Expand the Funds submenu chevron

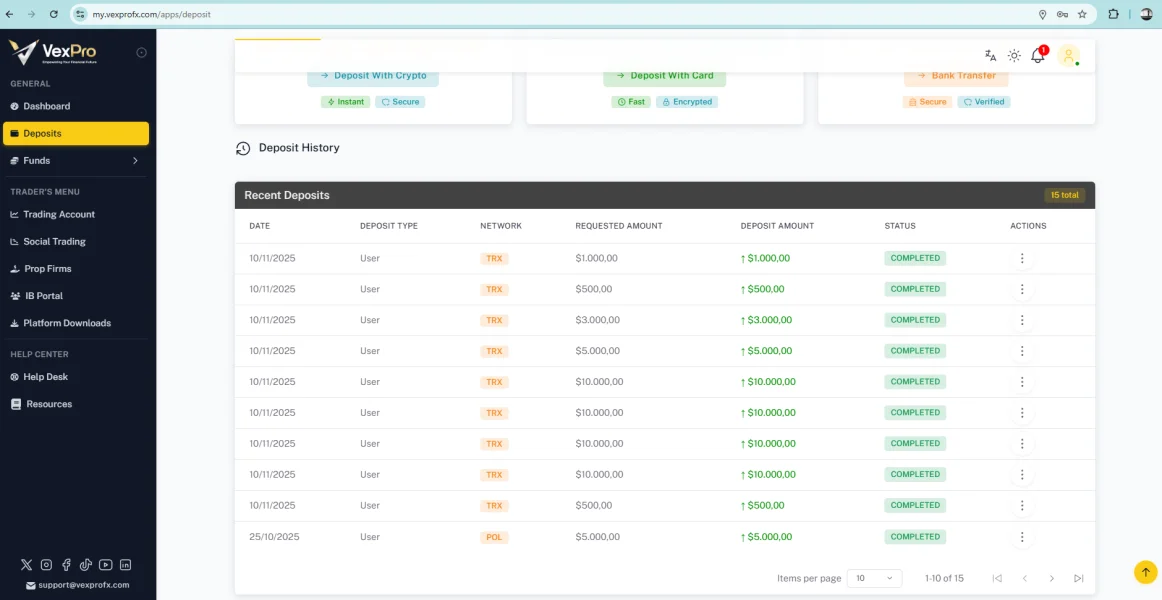click(x=135, y=161)
